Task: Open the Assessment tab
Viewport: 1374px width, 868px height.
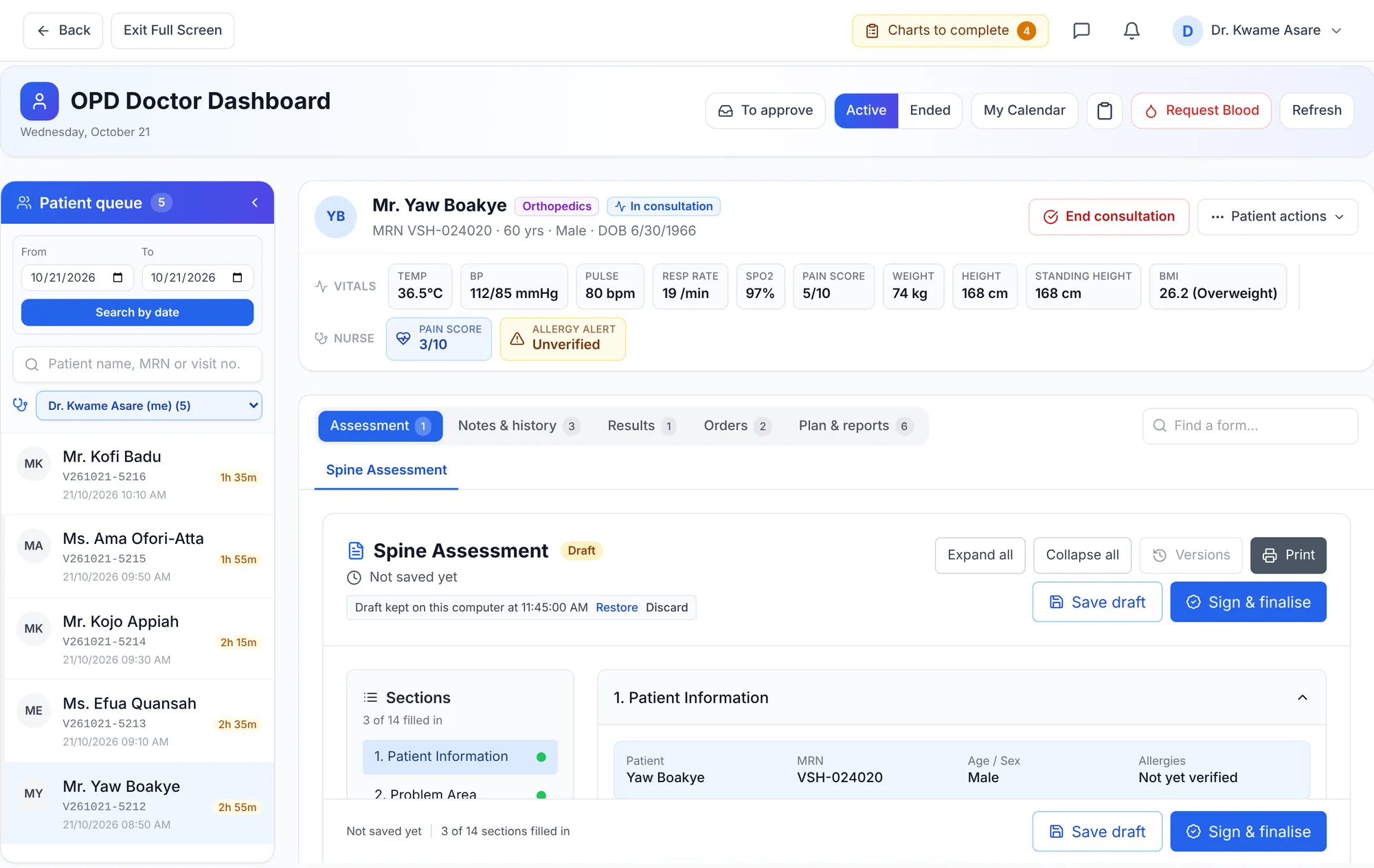Action: (x=380, y=426)
